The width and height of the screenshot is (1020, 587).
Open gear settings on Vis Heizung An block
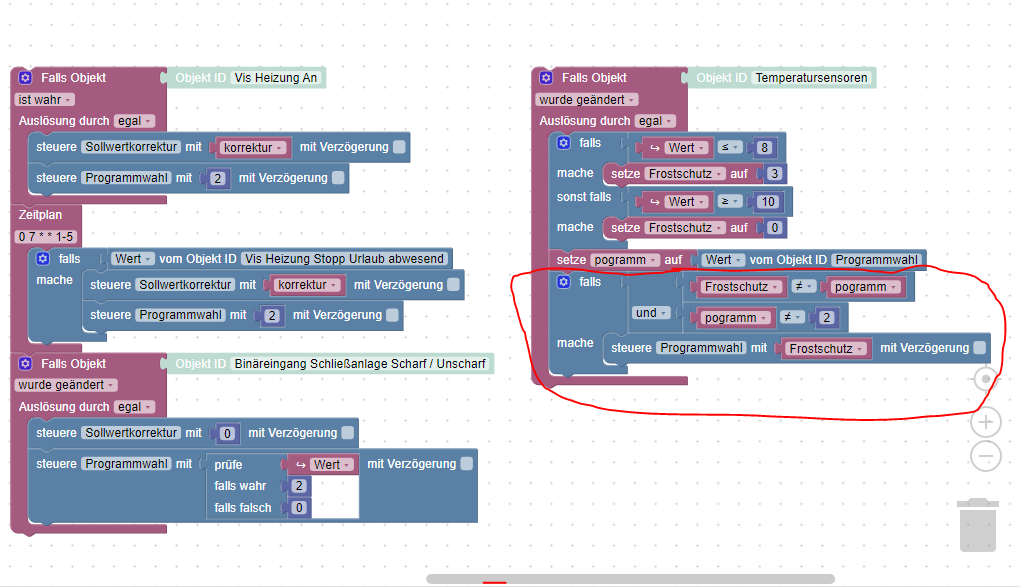pyautogui.click(x=25, y=77)
